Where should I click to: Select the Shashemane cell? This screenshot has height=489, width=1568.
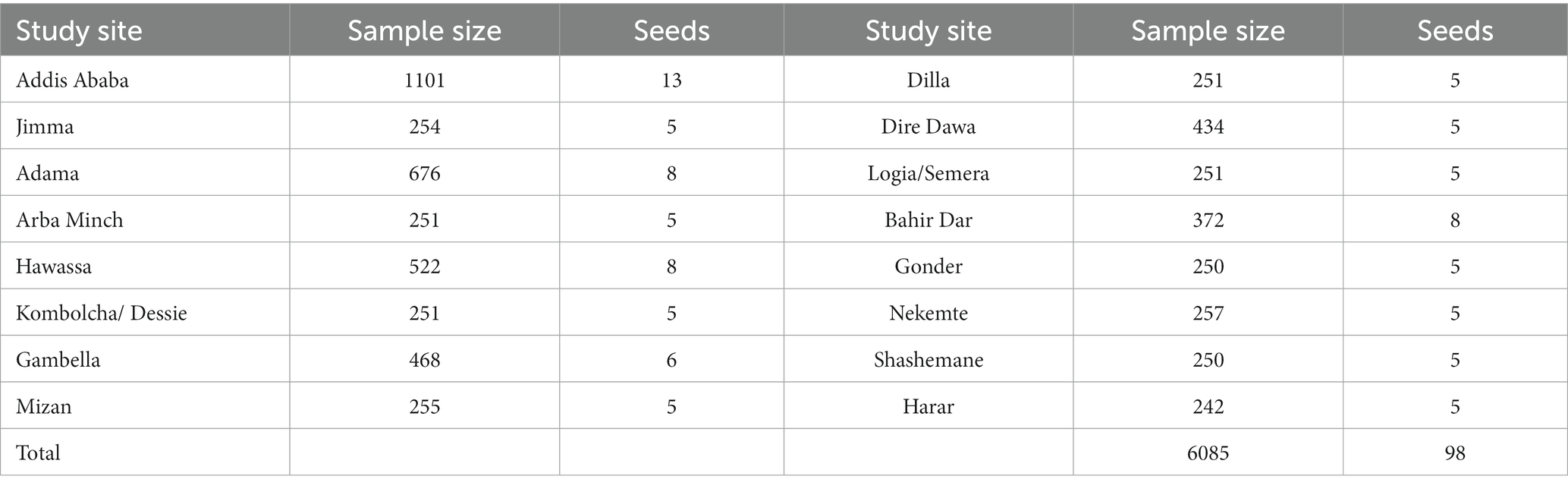point(928,360)
